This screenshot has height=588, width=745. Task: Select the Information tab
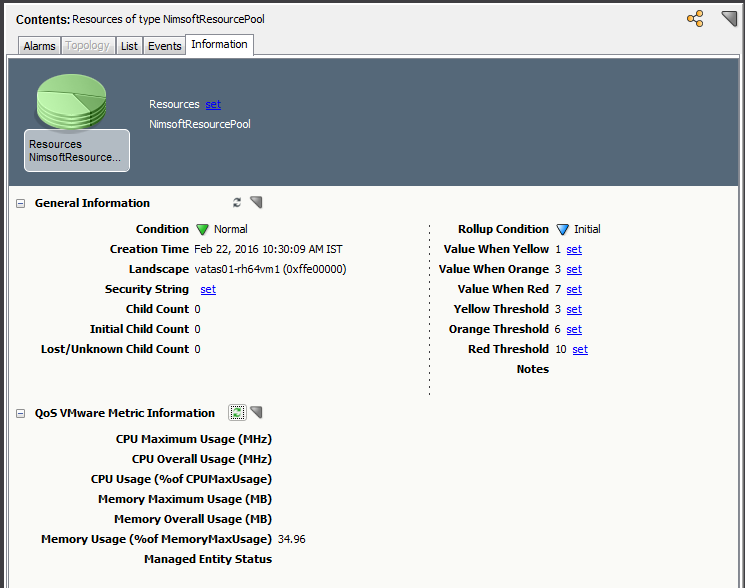click(x=219, y=45)
